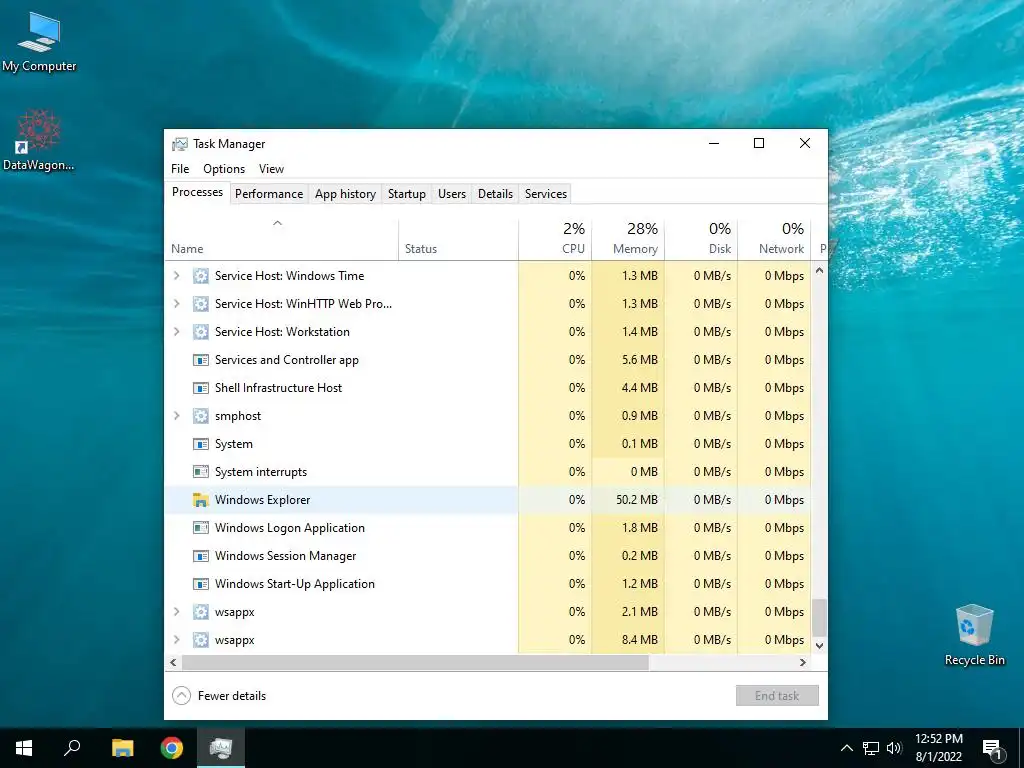
Task: Click the Windows Start-Up Application icon
Action: click(200, 584)
